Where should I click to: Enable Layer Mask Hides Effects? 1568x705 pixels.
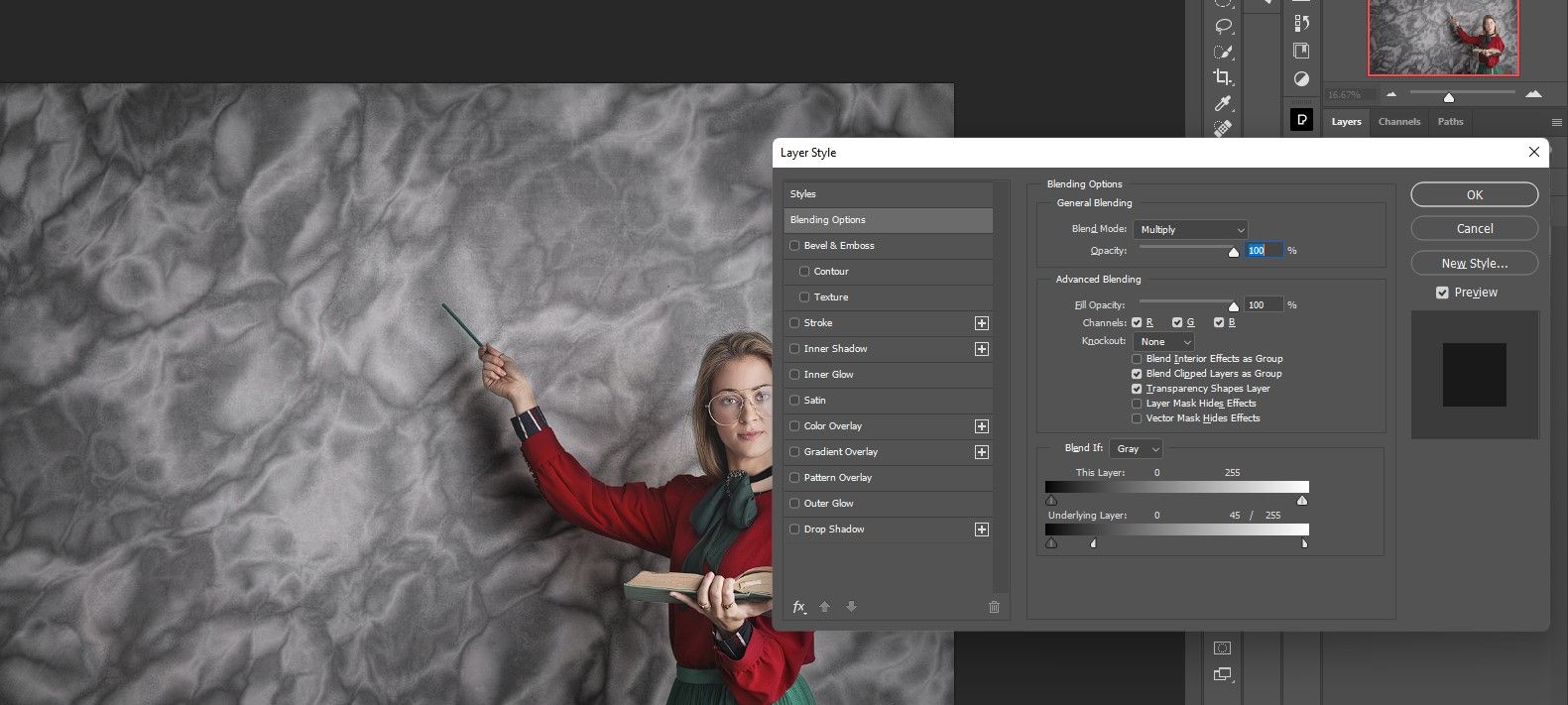coord(1137,404)
